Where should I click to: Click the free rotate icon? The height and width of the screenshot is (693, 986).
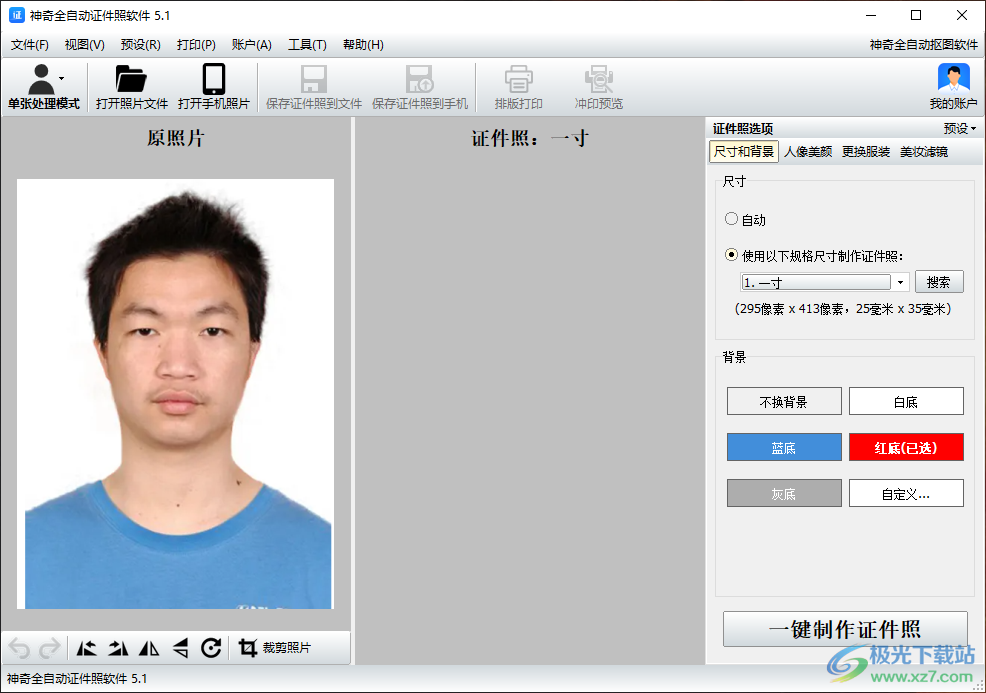point(211,648)
